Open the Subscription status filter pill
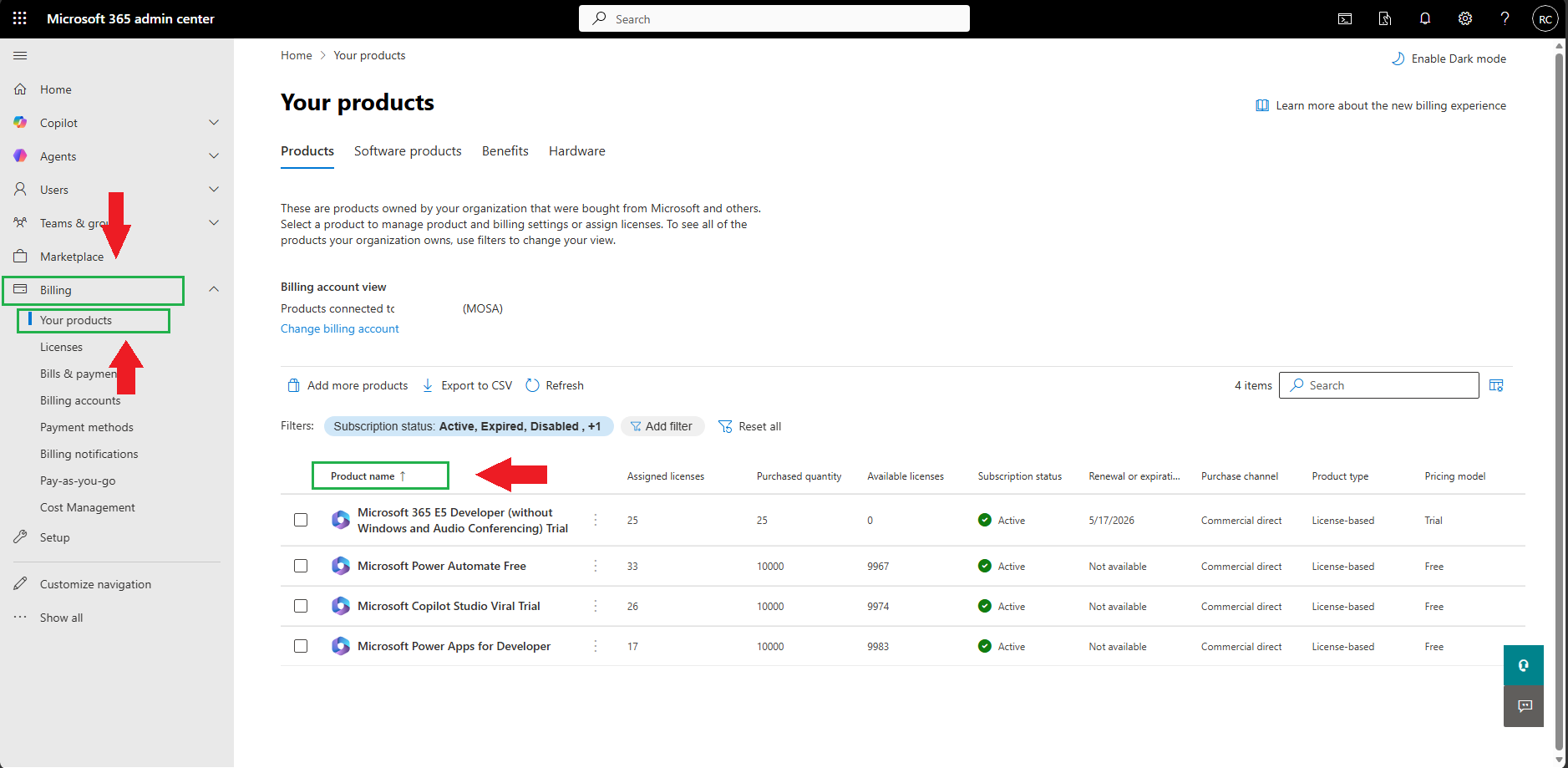This screenshot has height=768, width=1568. coord(469,426)
